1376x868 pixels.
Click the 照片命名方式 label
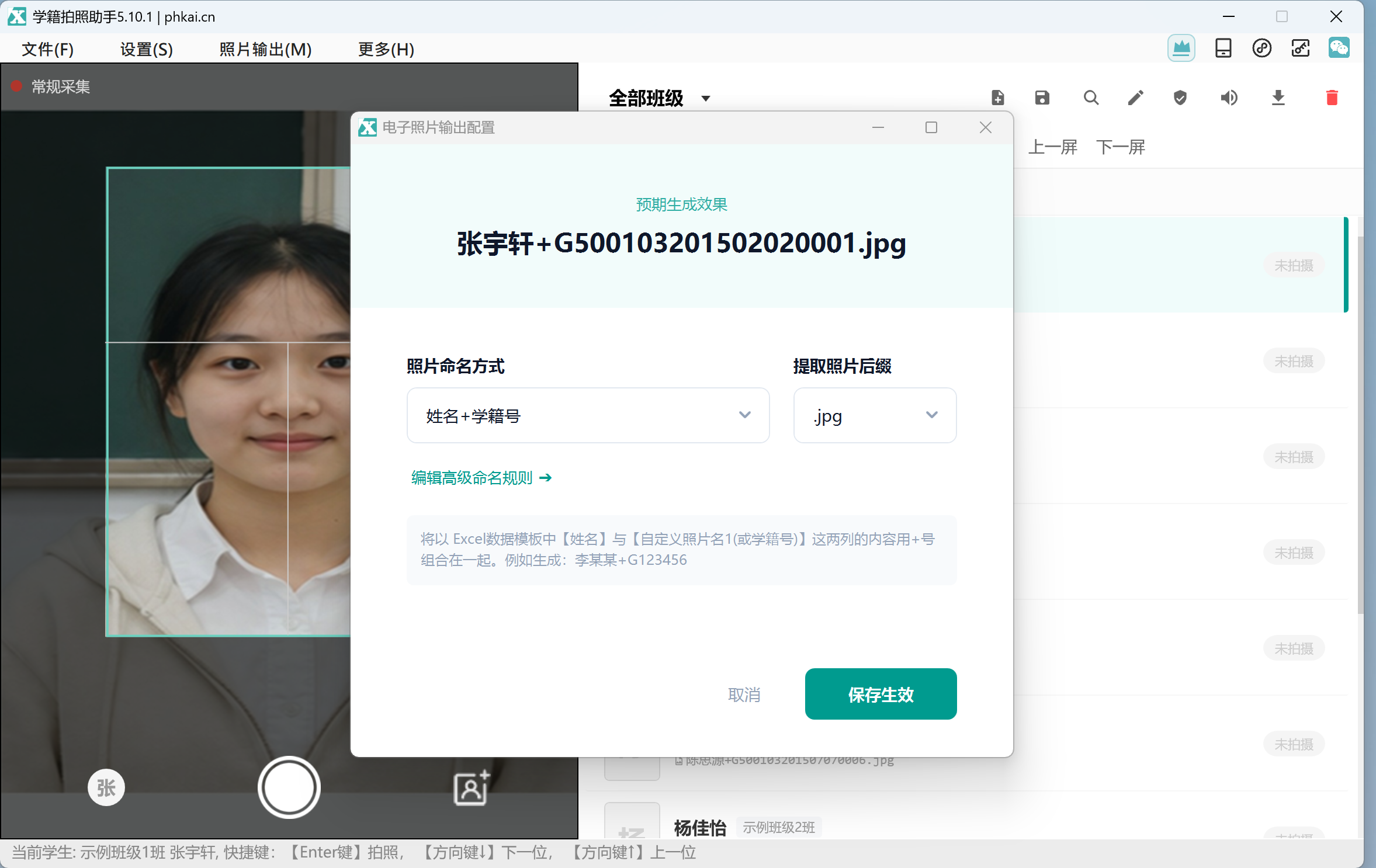point(455,366)
